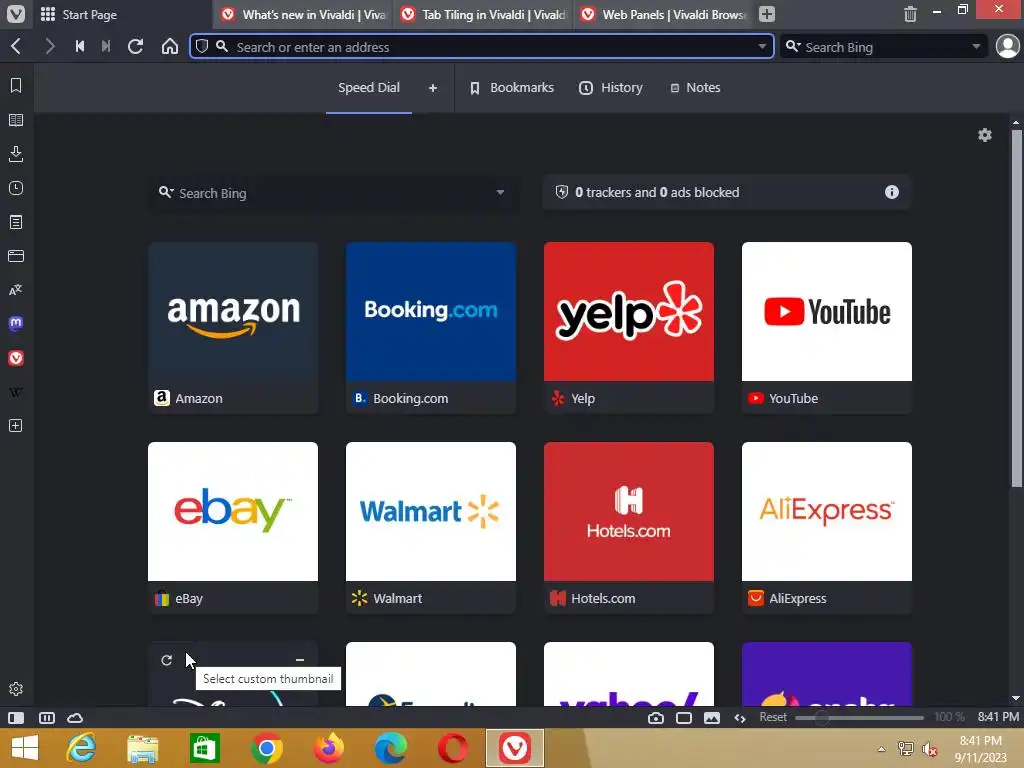Open the Window panel in sidebar

coord(16,256)
